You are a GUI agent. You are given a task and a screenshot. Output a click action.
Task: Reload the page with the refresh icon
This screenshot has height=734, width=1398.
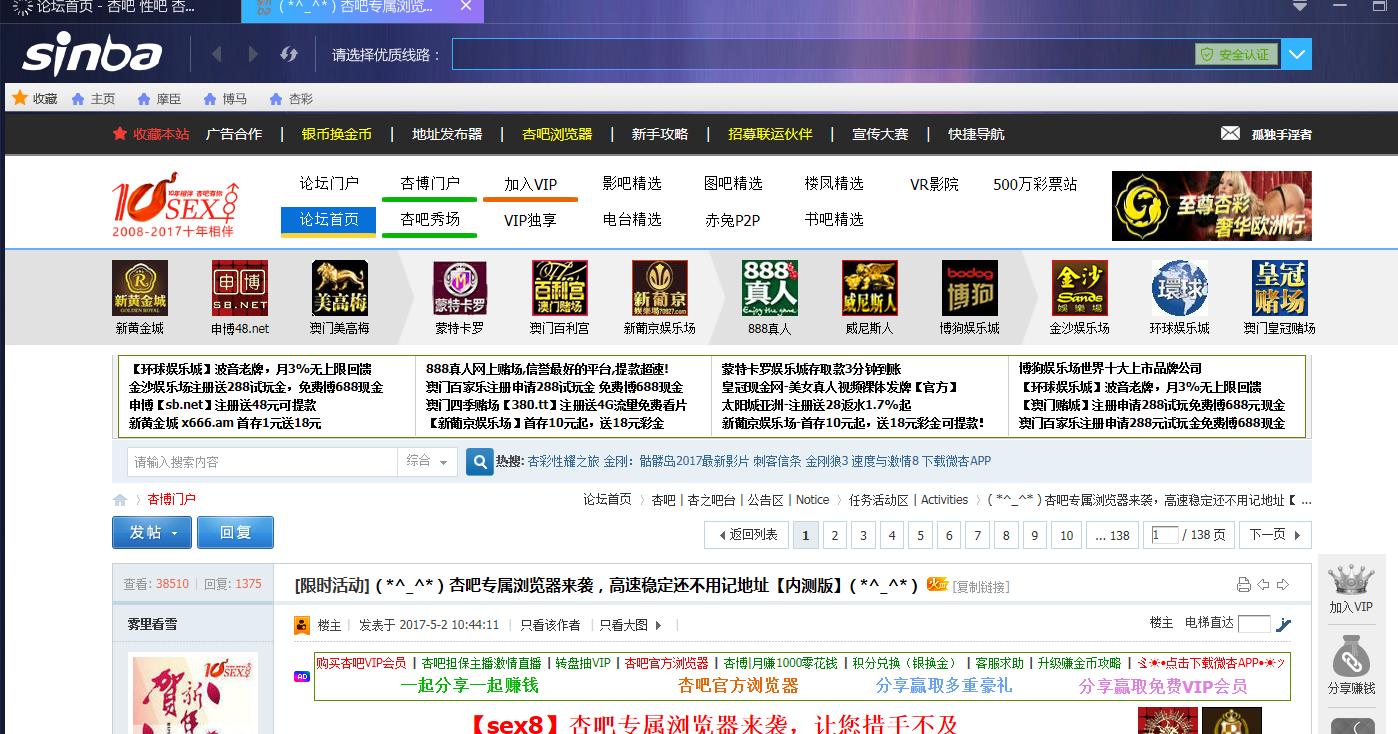(289, 54)
